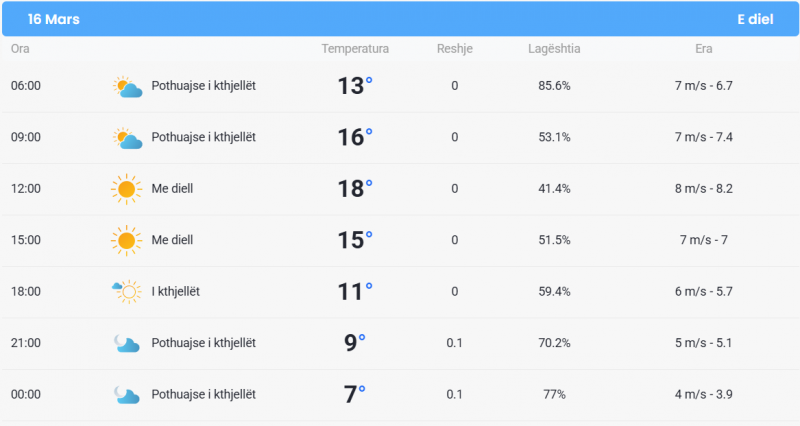Click the 16 Mars date header

pos(54,19)
